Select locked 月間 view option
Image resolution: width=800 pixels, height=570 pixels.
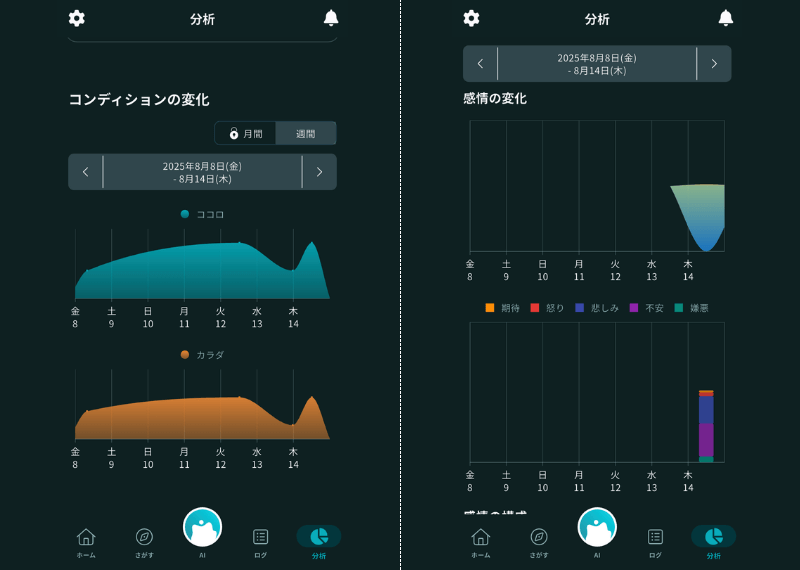point(245,134)
